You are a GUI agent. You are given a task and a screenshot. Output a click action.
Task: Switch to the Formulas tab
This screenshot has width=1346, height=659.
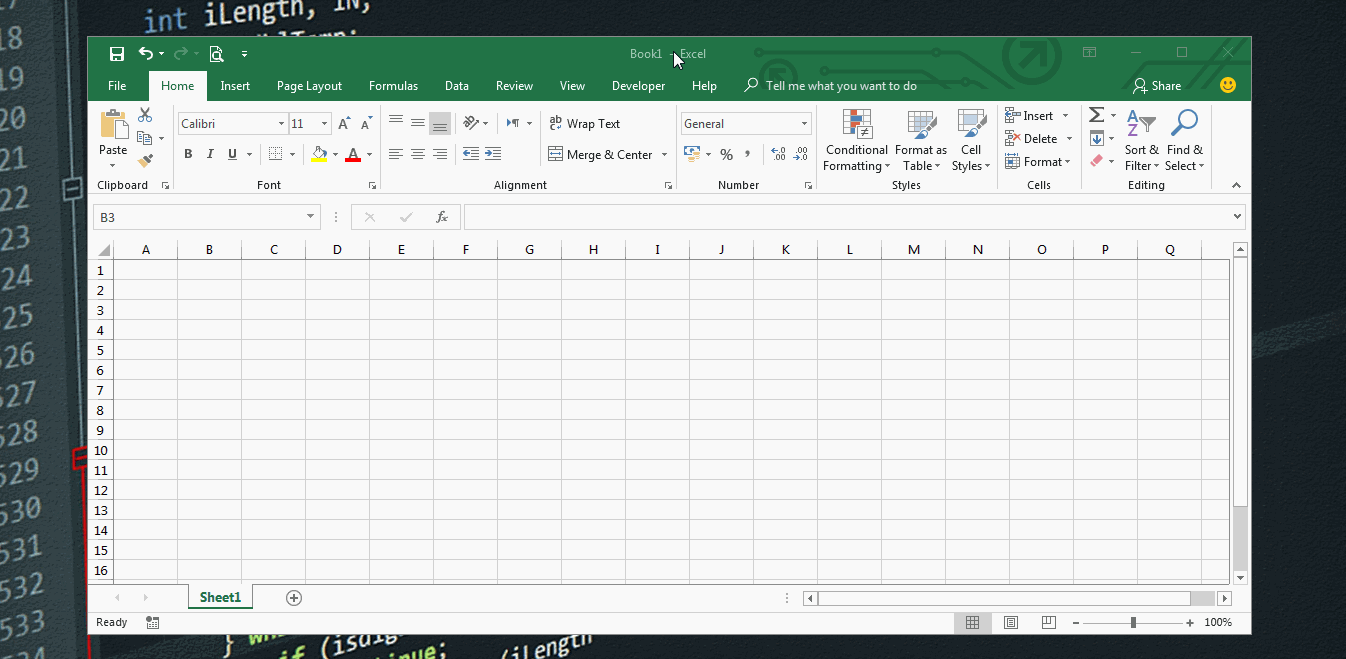393,86
